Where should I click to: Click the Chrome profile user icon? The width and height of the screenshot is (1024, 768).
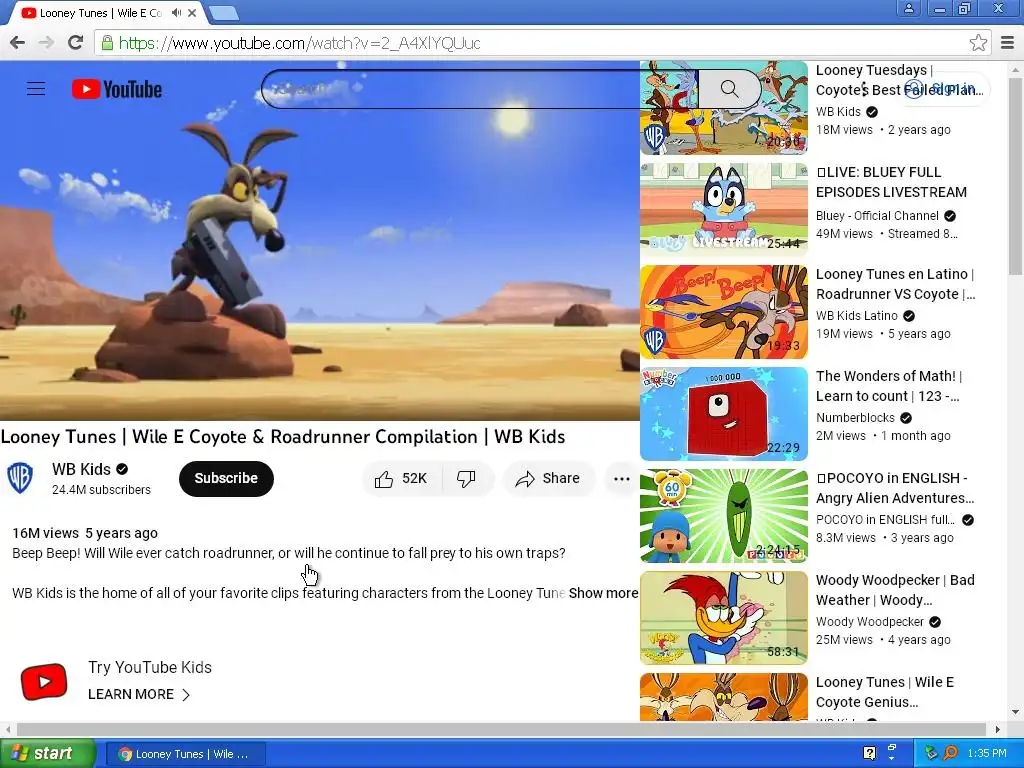[x=908, y=8]
